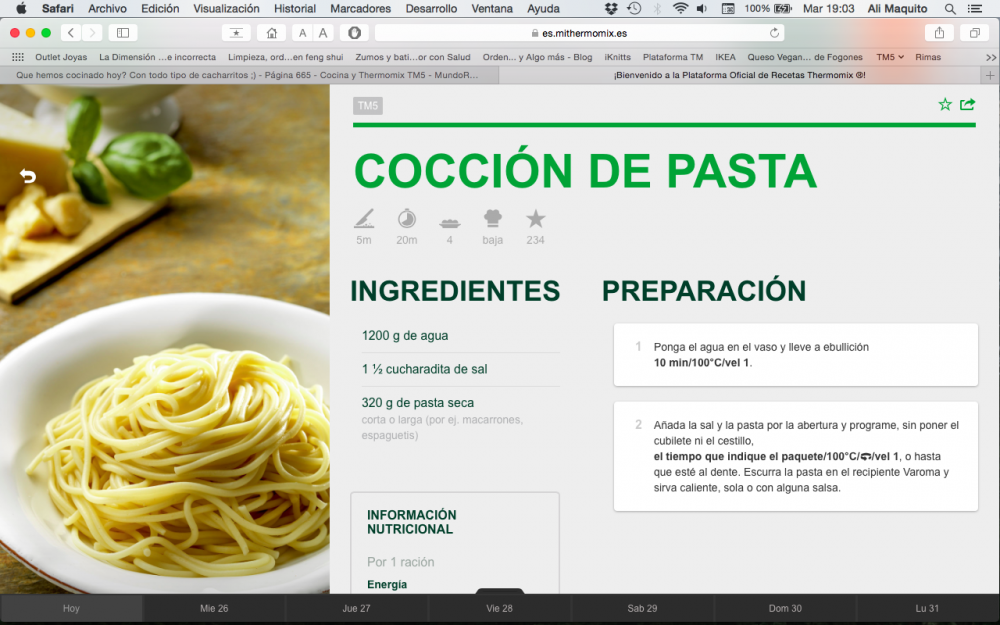This screenshot has width=1000, height=625.
Task: Click the 20m stopwatch total time icon
Action: point(407,221)
